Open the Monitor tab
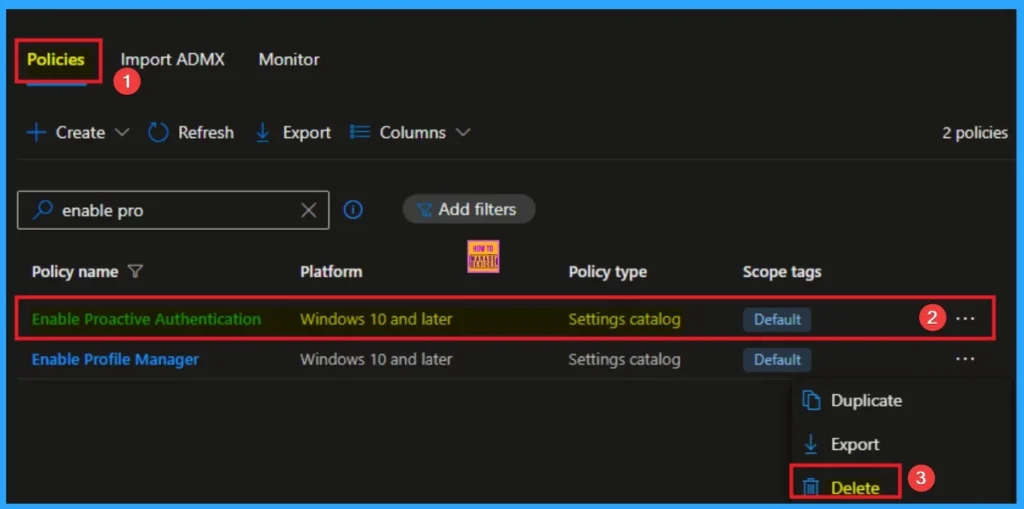1024x509 pixels. point(289,59)
